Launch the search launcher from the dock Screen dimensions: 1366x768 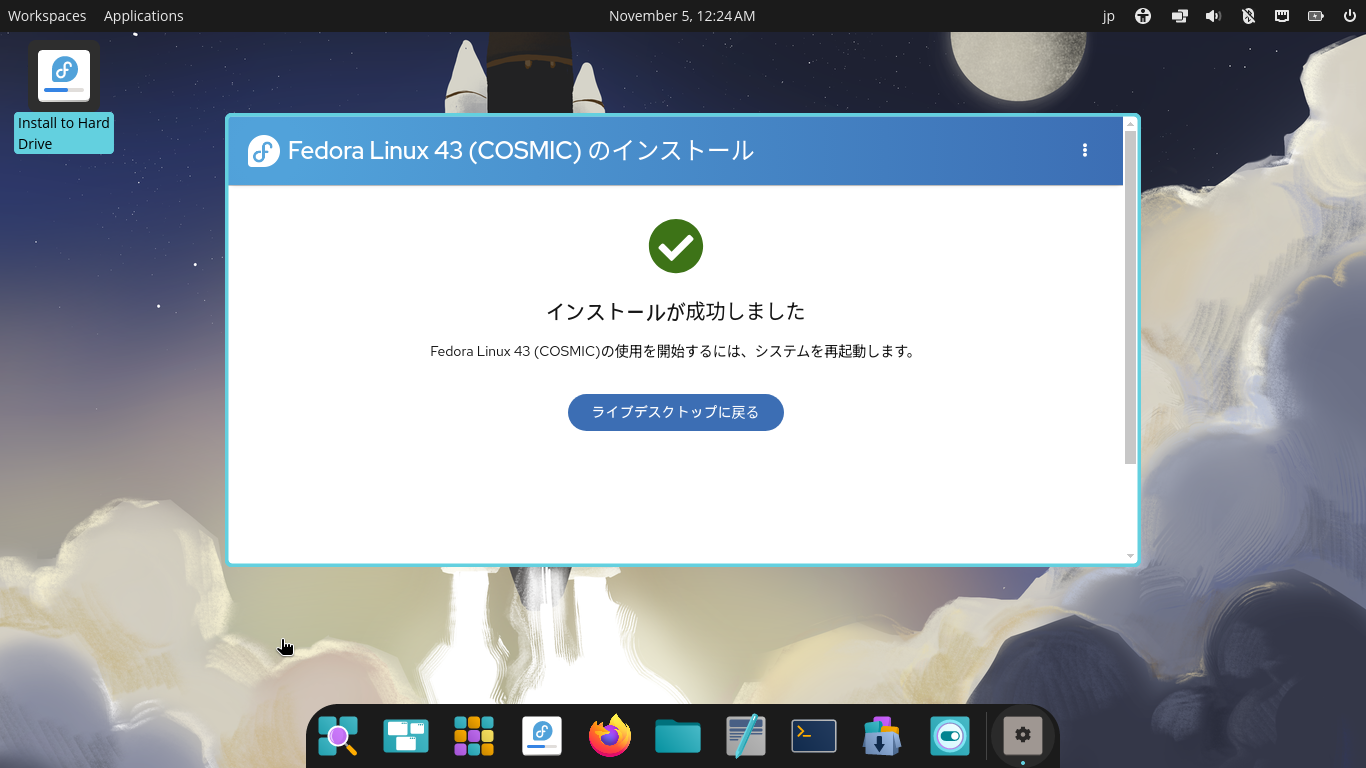coord(338,736)
